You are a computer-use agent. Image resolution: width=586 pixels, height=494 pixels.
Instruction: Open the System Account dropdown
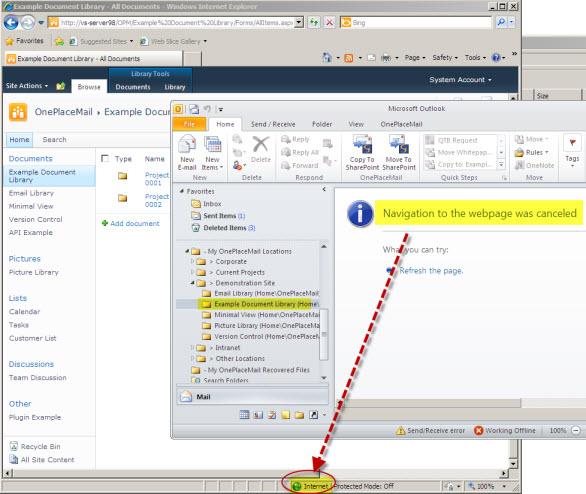(460, 80)
